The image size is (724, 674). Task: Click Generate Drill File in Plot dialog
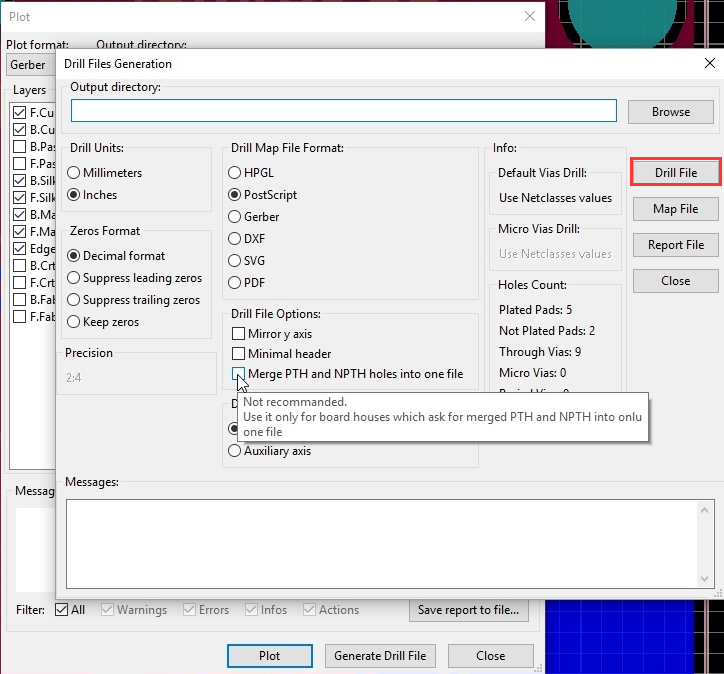point(380,656)
